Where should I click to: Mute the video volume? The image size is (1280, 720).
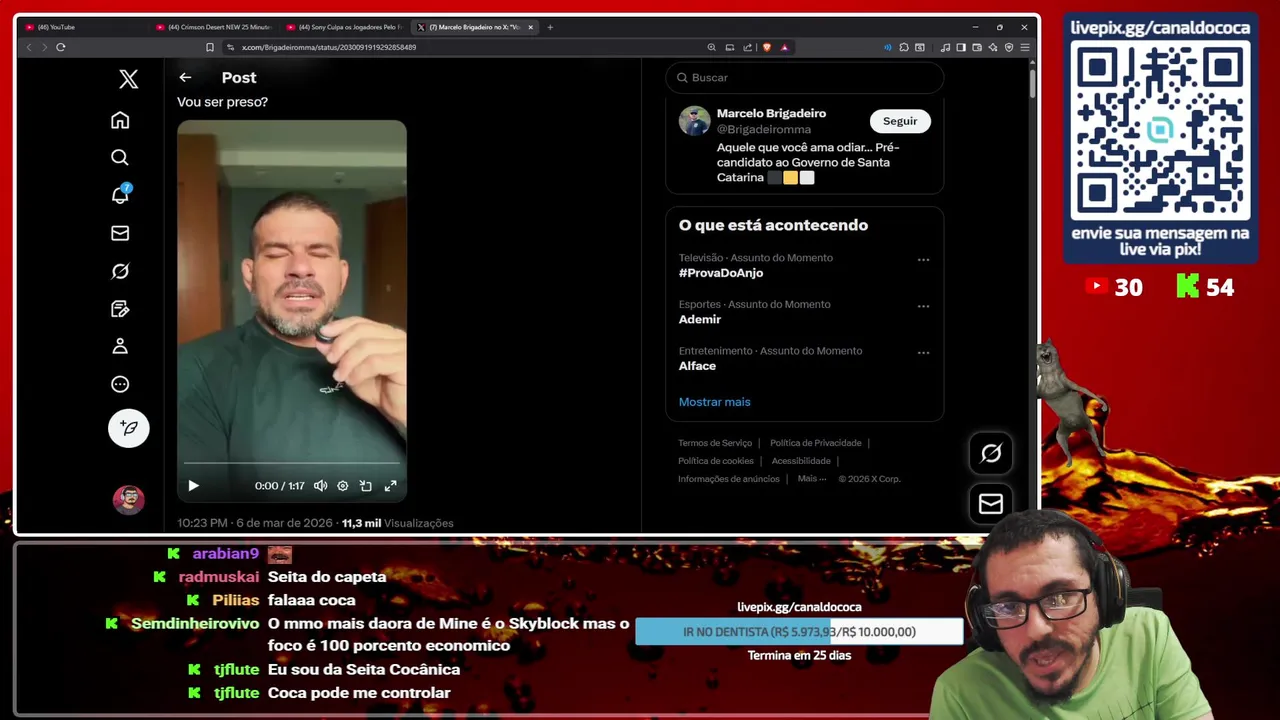click(x=320, y=486)
